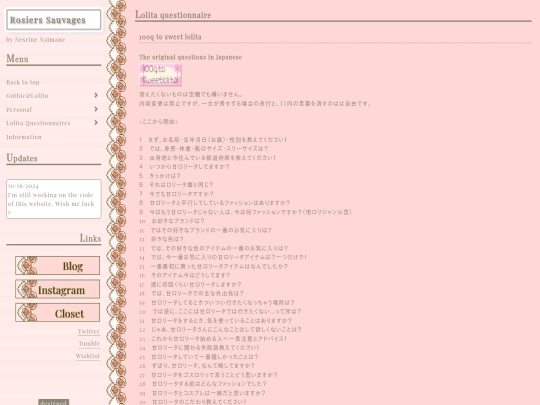The height and width of the screenshot is (405, 540).
Task: Follow the Tumblr link
Action: tap(89, 343)
